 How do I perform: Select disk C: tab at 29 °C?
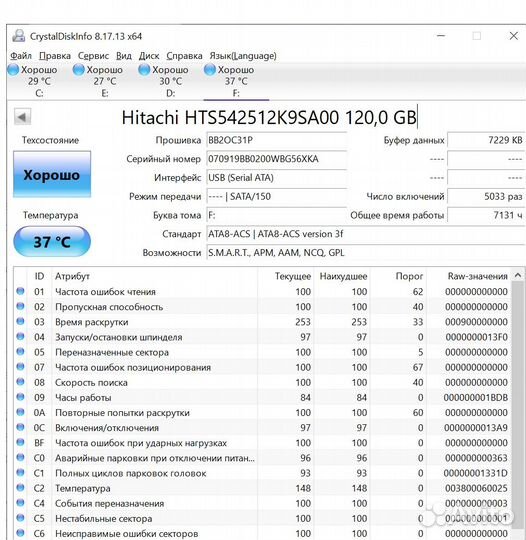coord(39,81)
